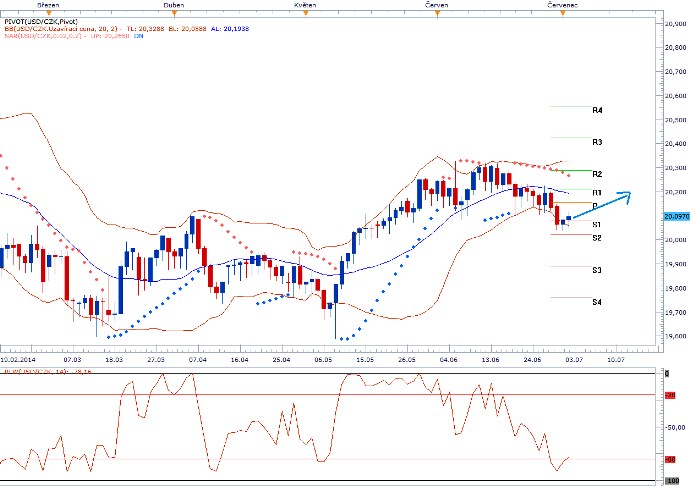Click the R4 resistance level label

click(596, 109)
